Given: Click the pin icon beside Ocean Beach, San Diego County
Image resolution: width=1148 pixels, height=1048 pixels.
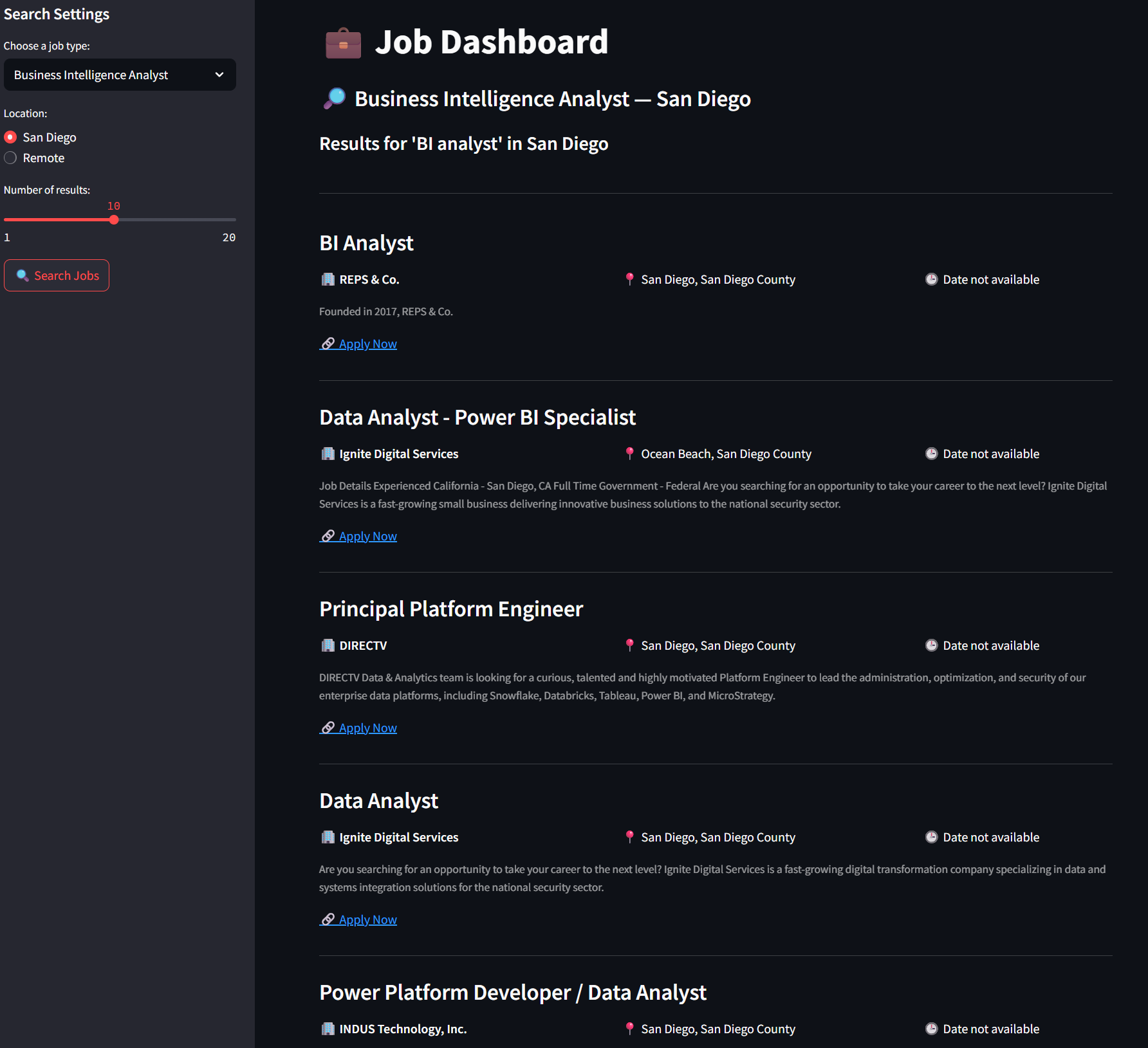Looking at the screenshot, I should pyautogui.click(x=629, y=453).
